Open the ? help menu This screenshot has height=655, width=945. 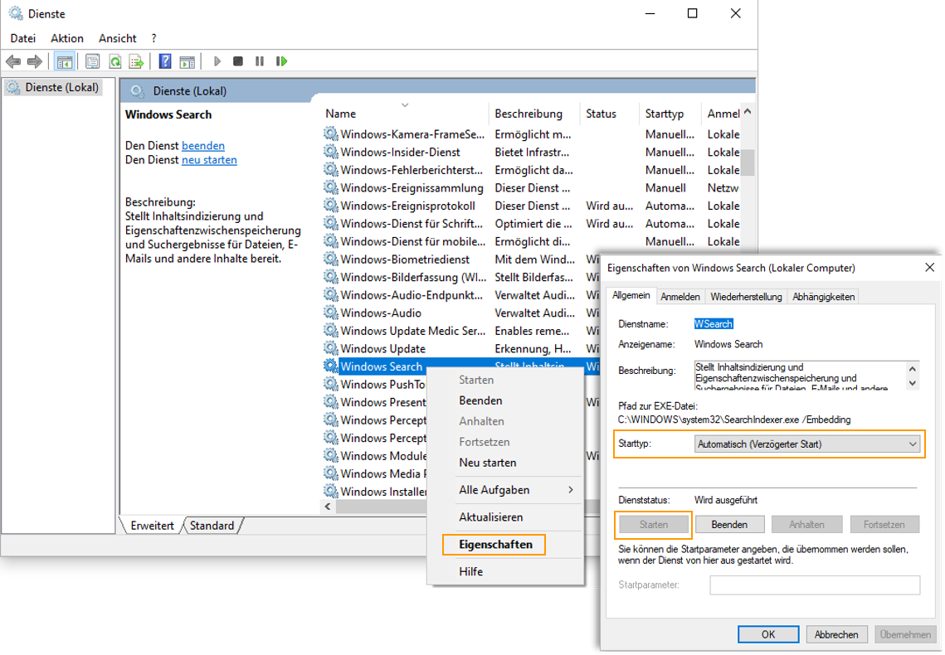point(154,39)
